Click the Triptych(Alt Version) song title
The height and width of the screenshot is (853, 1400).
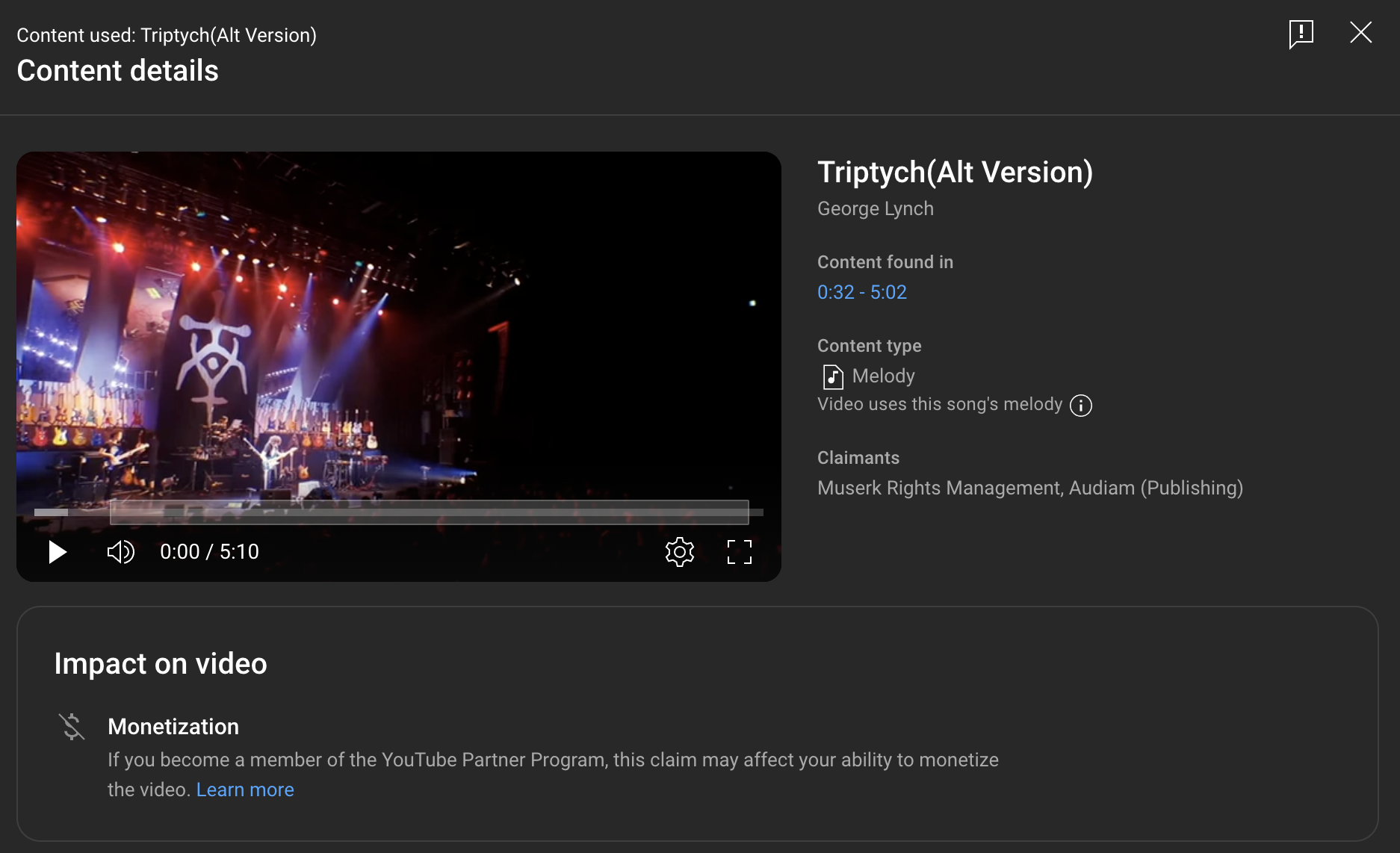pos(955,173)
